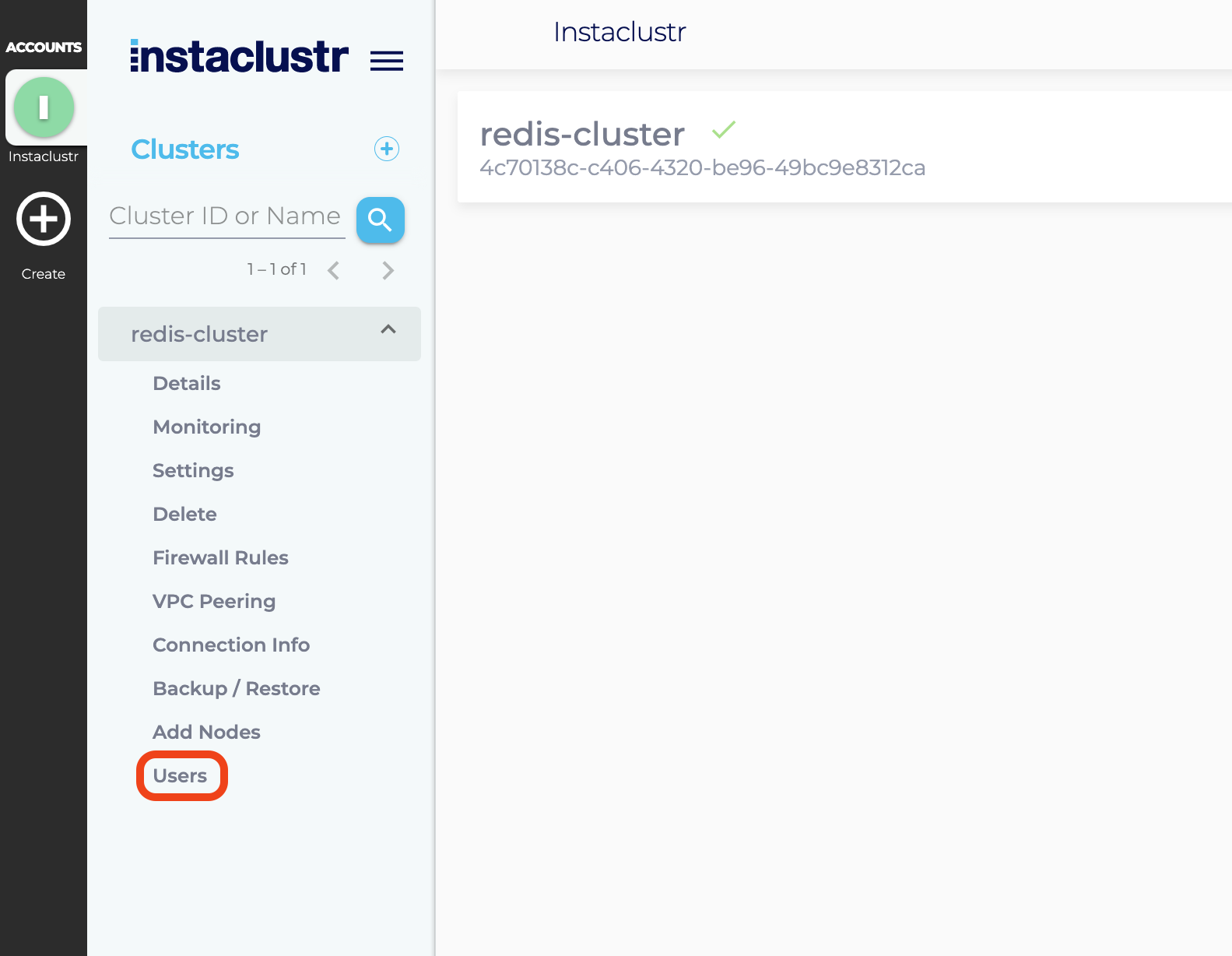
Task: Open Backup / Restore page
Action: [x=237, y=688]
